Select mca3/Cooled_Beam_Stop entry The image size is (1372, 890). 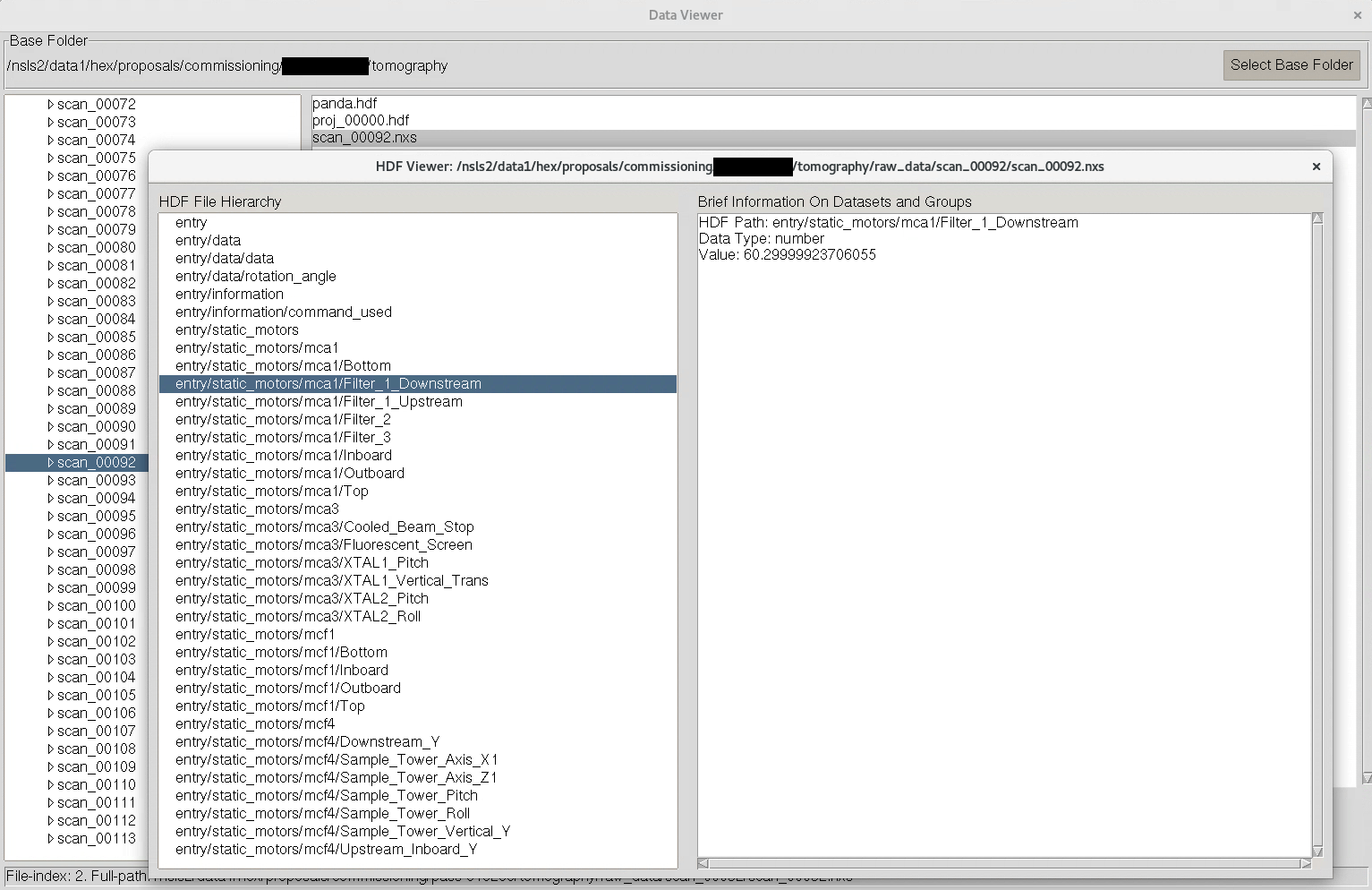[x=324, y=527]
